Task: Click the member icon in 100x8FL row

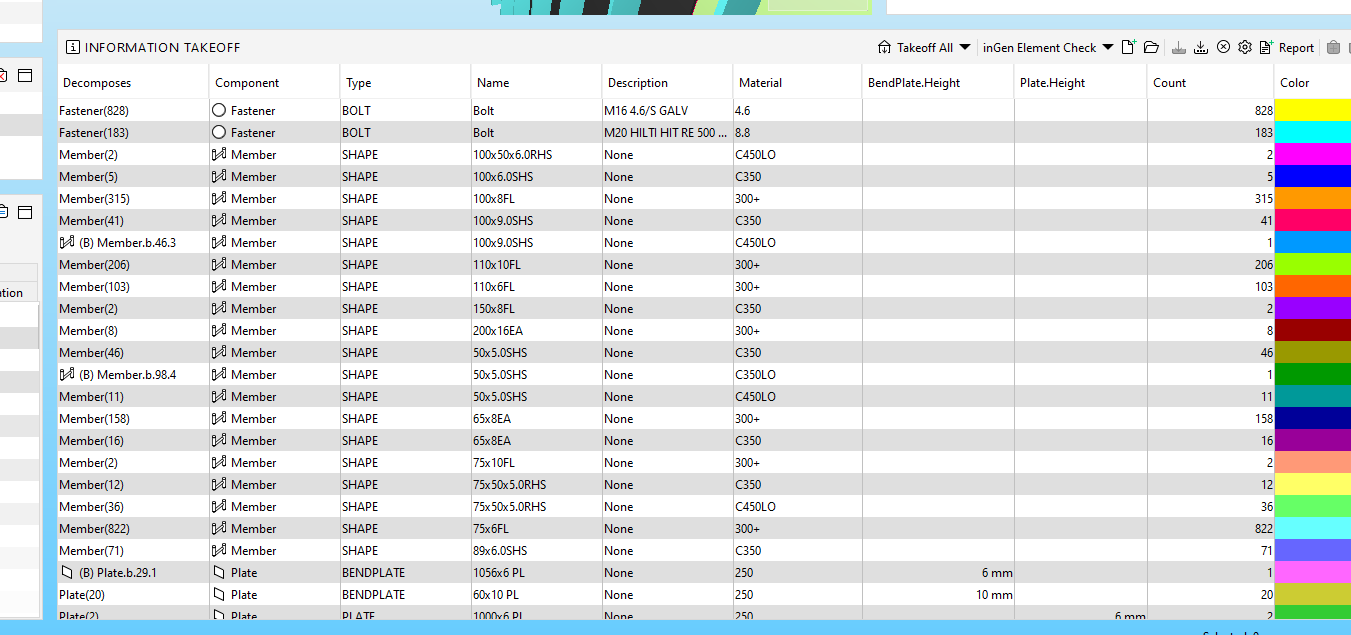Action: click(x=219, y=198)
